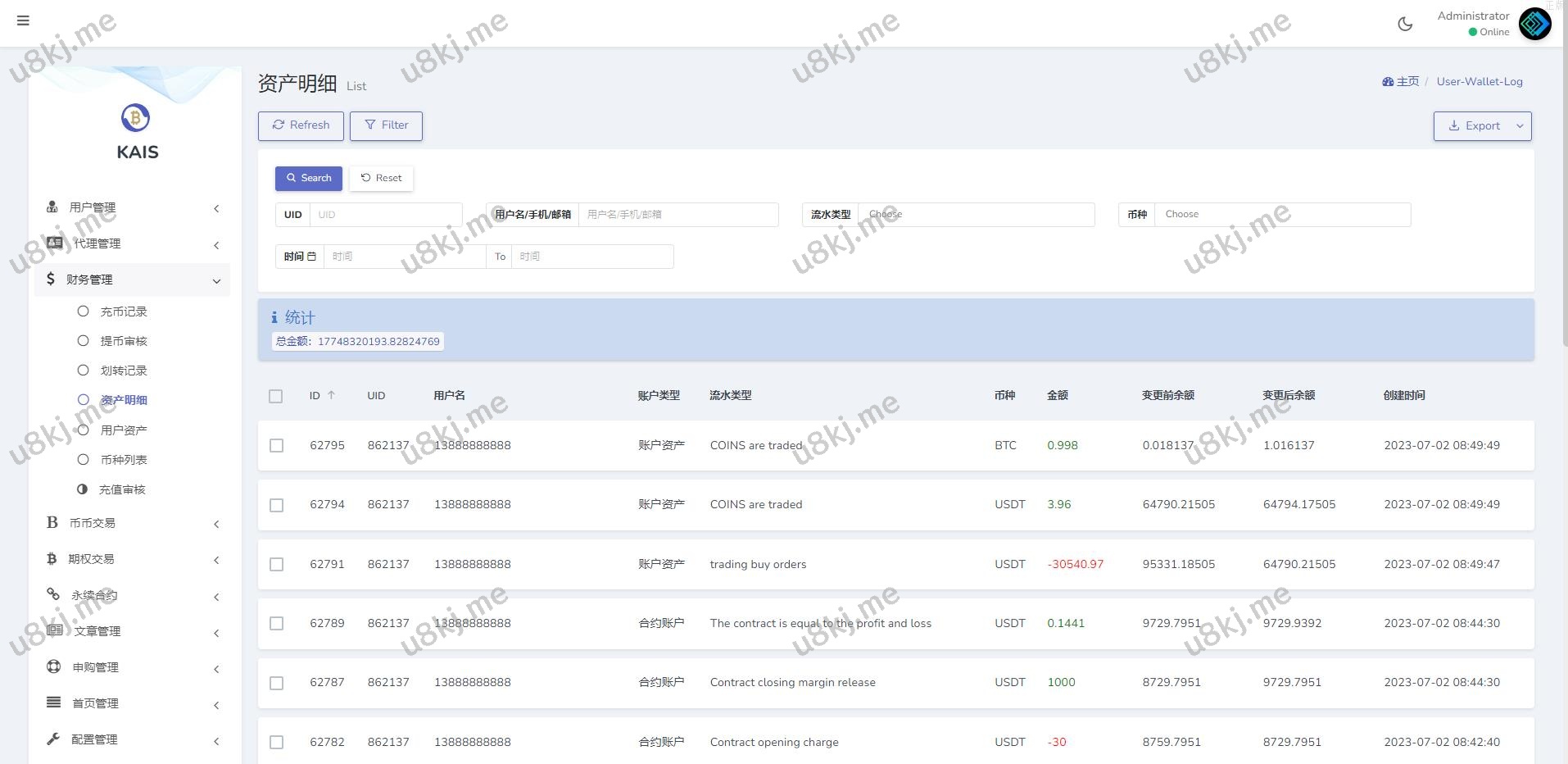
Task: Toggle the select-all header checkbox
Action: [276, 396]
